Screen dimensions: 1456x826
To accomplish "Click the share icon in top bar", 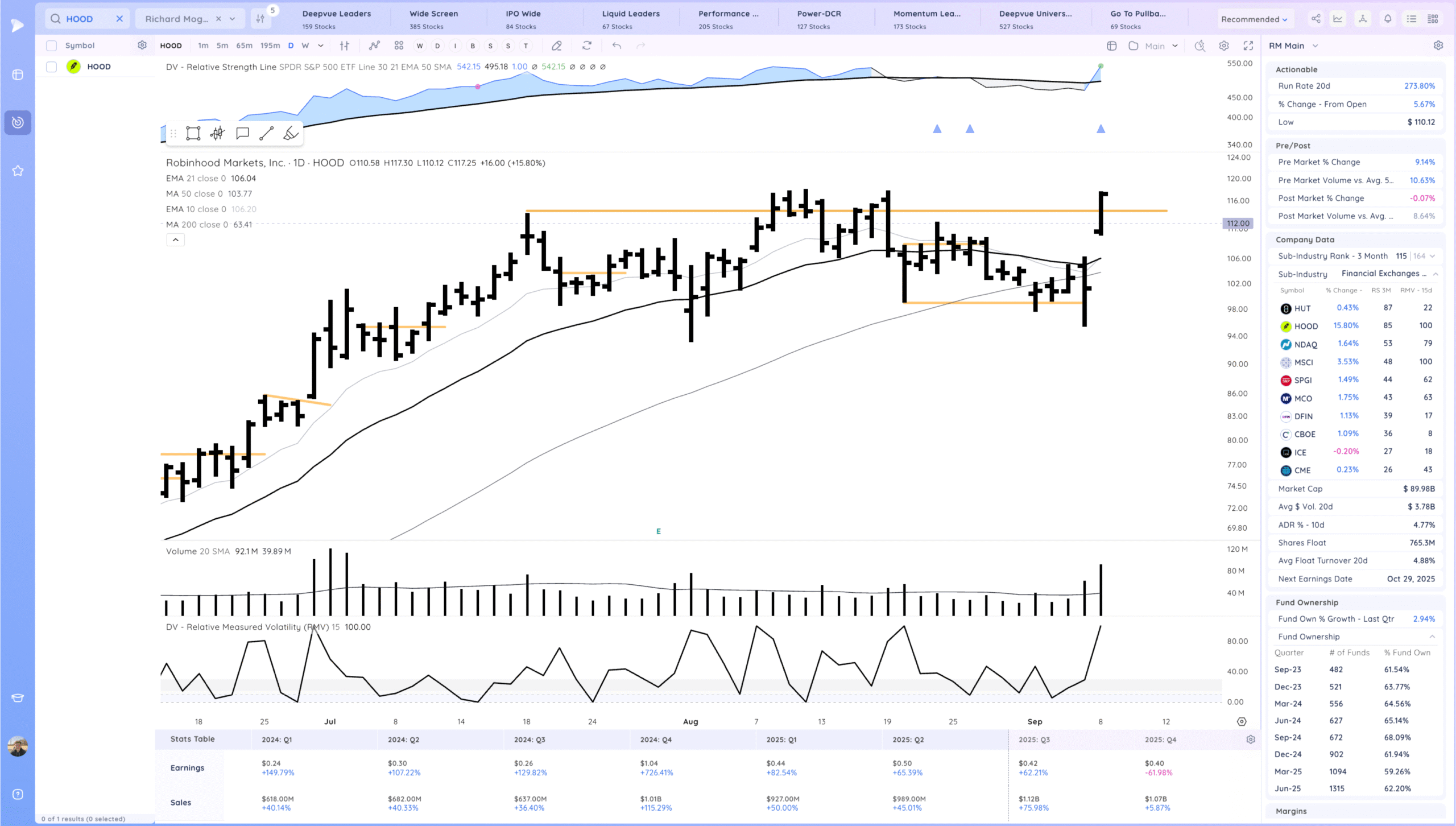I will (1316, 19).
